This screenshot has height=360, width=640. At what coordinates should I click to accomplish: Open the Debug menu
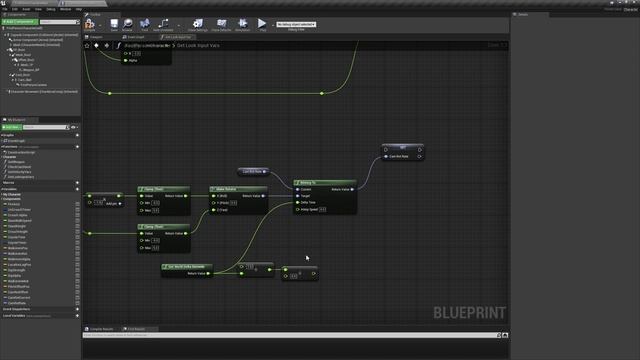[51, 9]
